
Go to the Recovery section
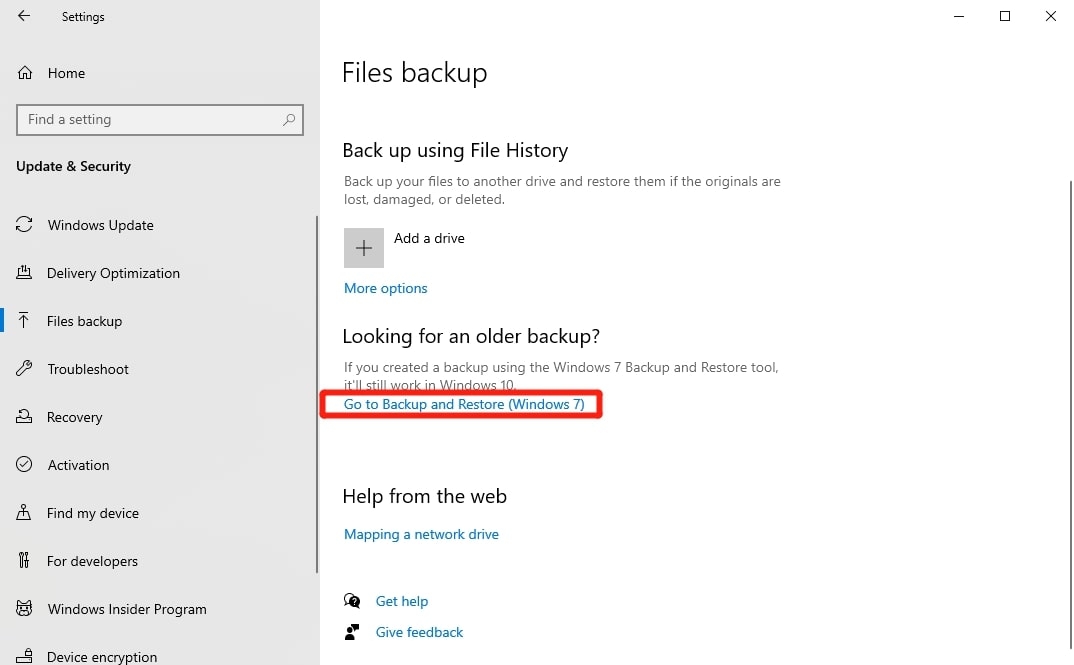pos(75,417)
